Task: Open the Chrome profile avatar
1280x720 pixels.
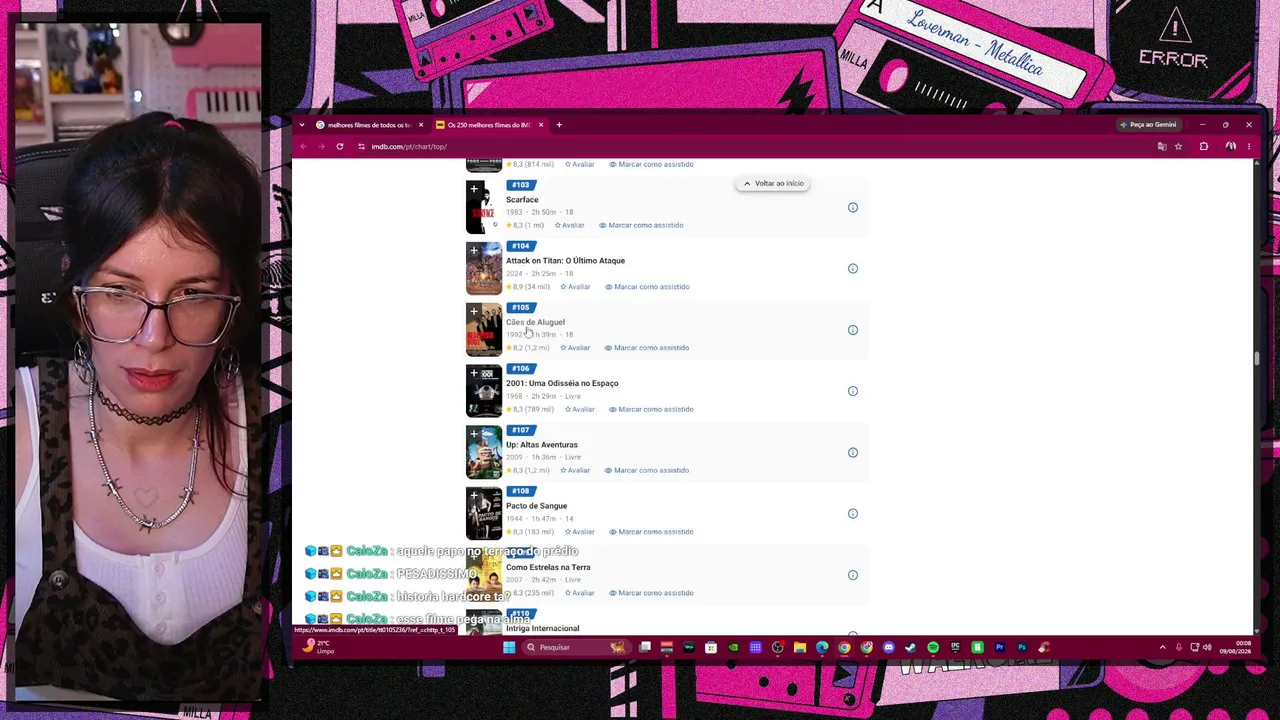Action: 1230,147
